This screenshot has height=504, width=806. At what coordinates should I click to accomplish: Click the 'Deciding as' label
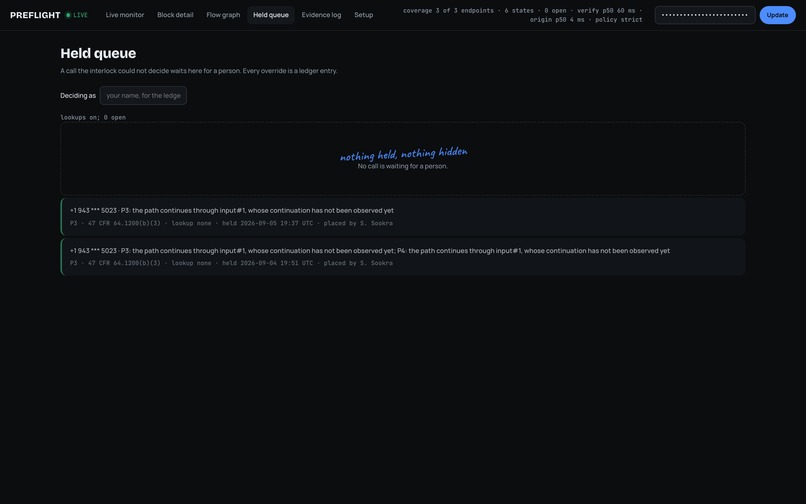coord(78,96)
